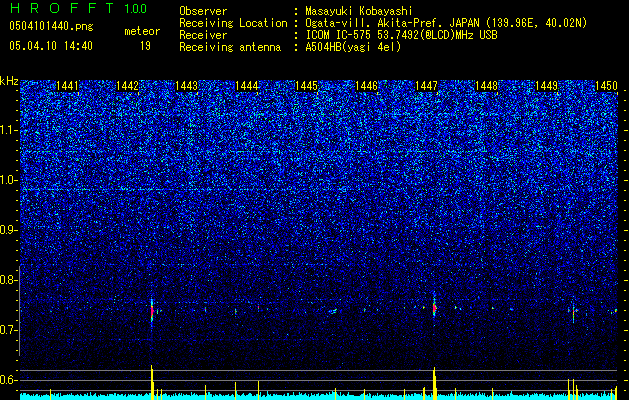Select the version number 1.0.0

tap(136, 9)
